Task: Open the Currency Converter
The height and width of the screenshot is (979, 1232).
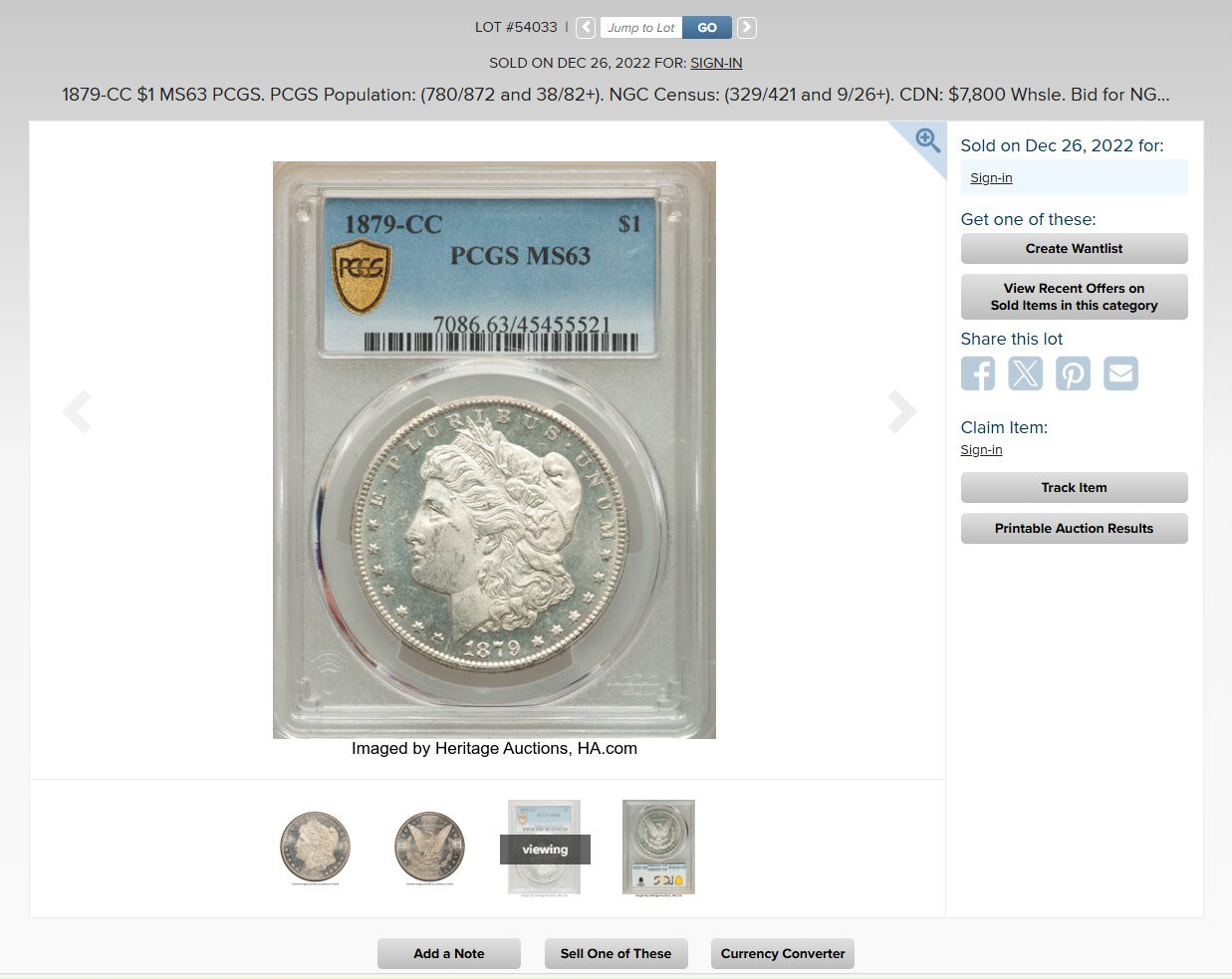Action: [783, 953]
